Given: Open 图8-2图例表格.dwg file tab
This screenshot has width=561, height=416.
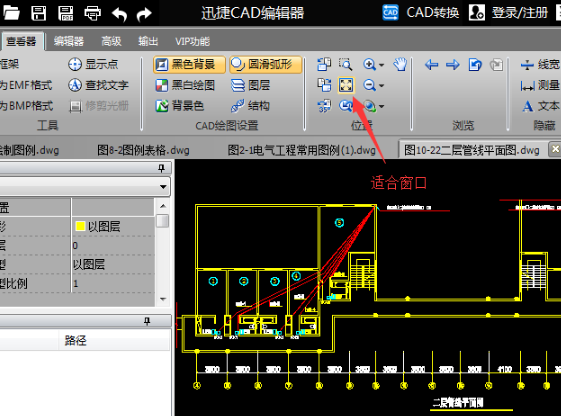Looking at the screenshot, I should [143, 150].
